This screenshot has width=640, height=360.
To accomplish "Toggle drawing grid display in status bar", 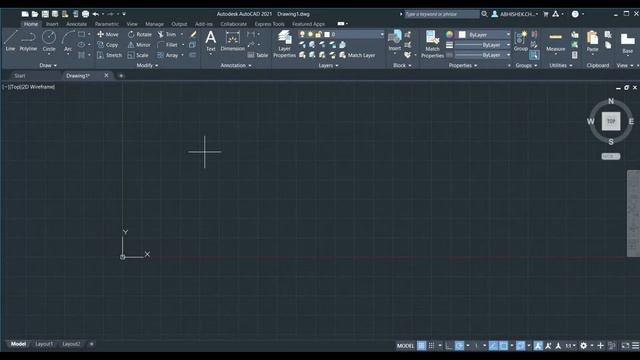I will pos(421,346).
